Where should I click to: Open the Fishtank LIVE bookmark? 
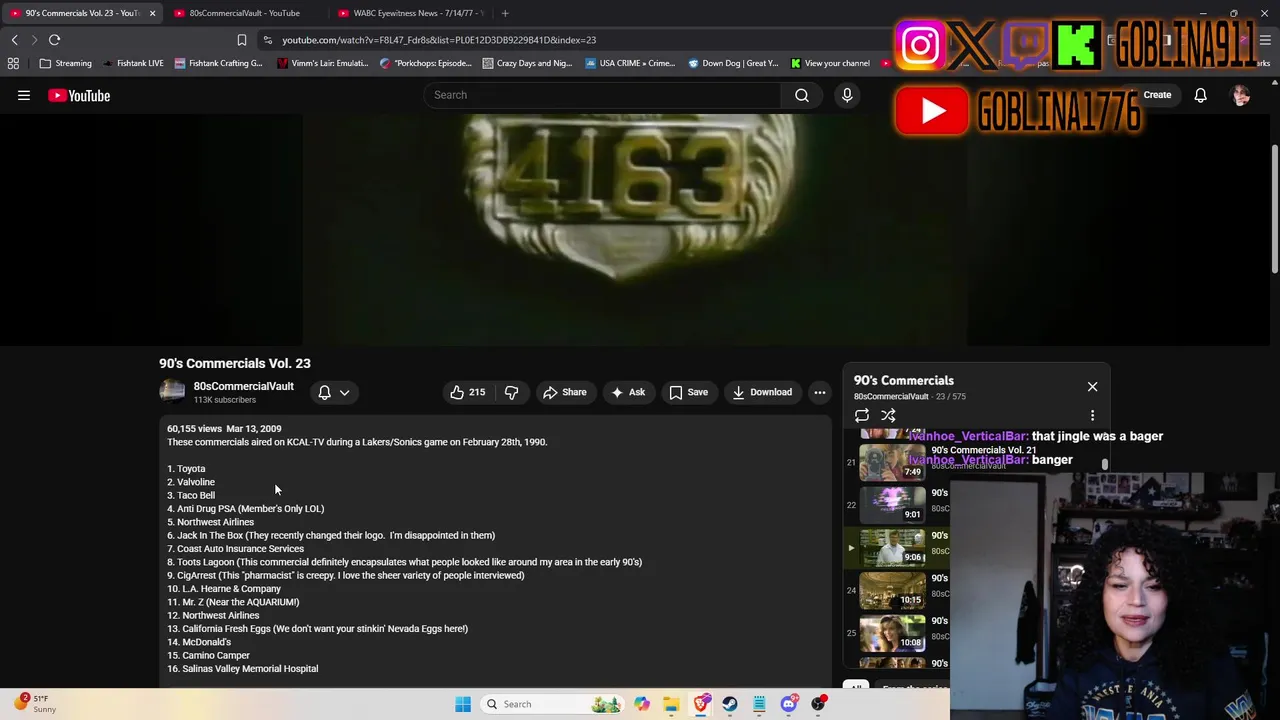tap(133, 63)
